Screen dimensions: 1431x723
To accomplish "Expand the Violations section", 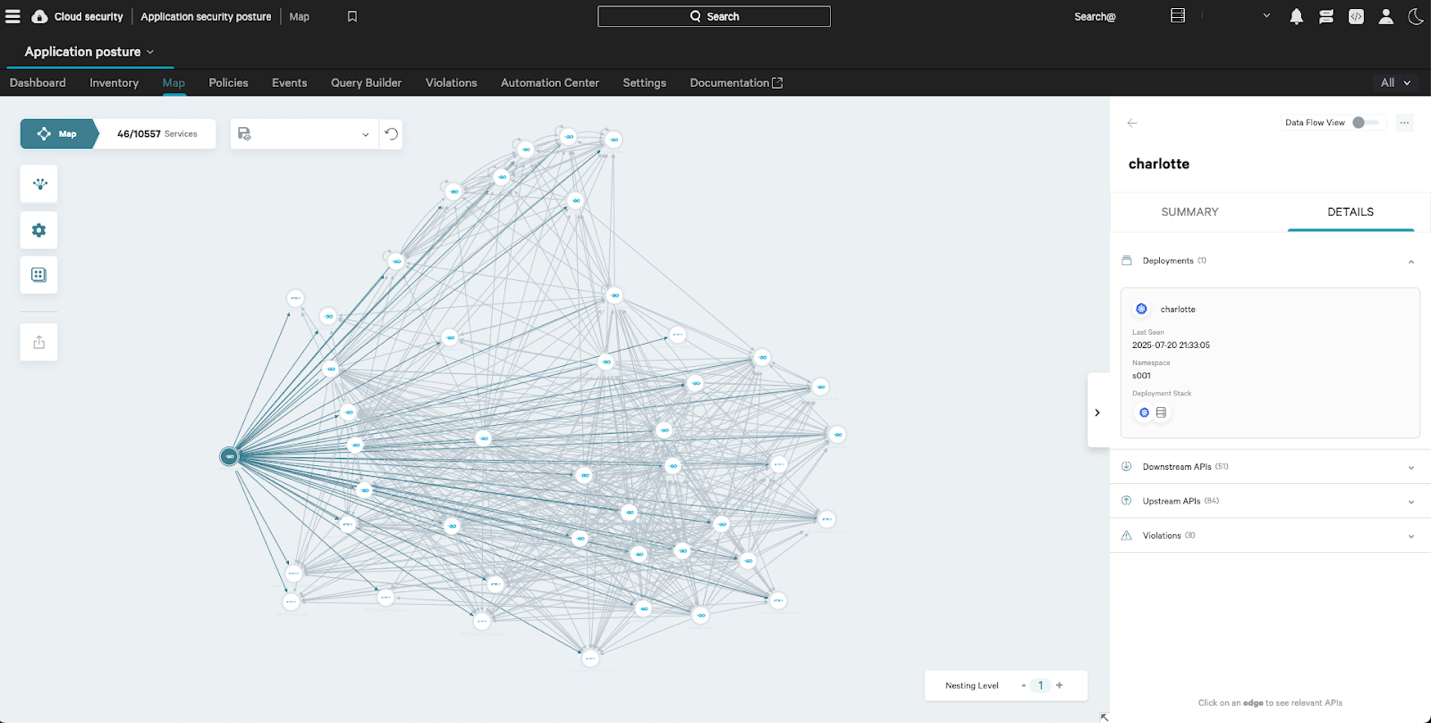I will (x=1411, y=536).
